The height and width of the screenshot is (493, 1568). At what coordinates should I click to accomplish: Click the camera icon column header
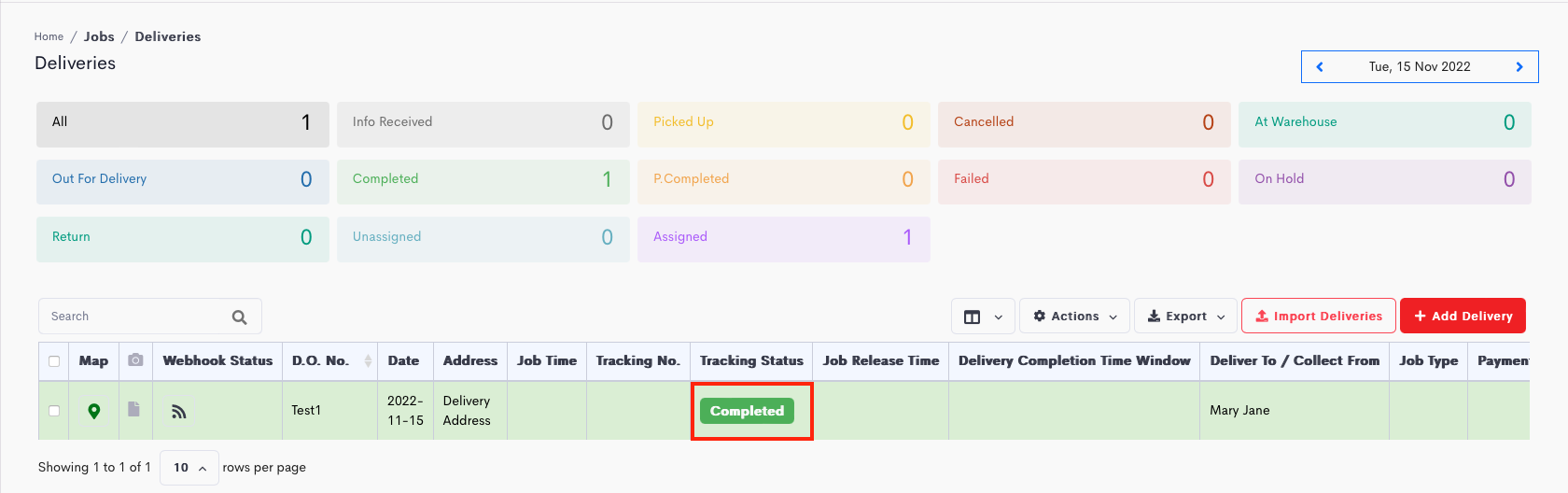(x=135, y=360)
